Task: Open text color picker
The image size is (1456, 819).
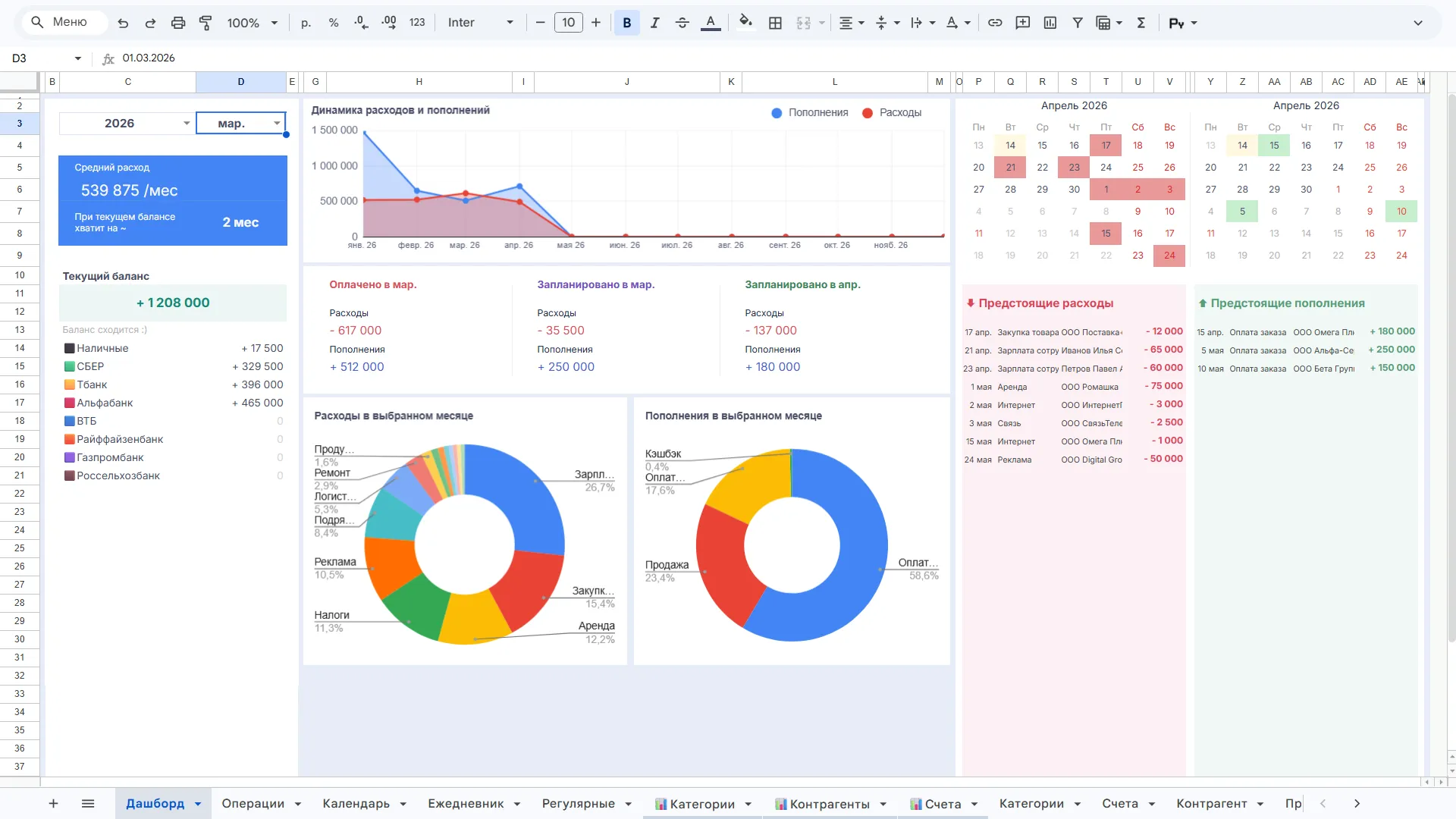Action: (x=711, y=23)
